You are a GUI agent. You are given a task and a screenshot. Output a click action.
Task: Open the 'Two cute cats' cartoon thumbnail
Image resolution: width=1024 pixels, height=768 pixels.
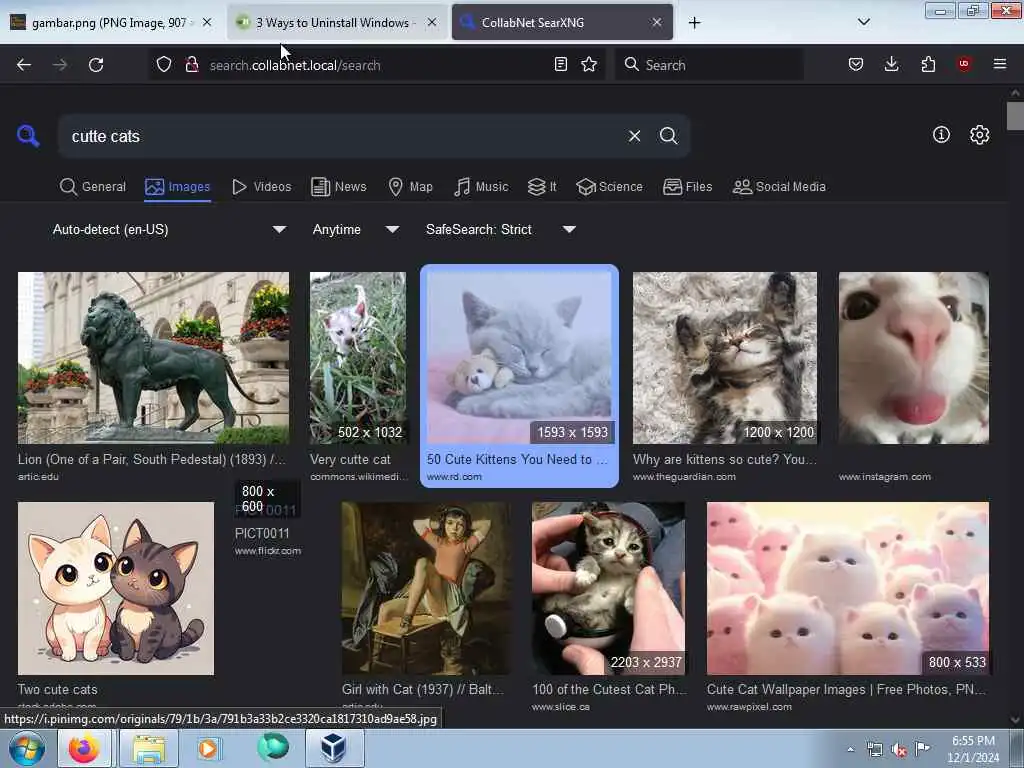(116, 588)
